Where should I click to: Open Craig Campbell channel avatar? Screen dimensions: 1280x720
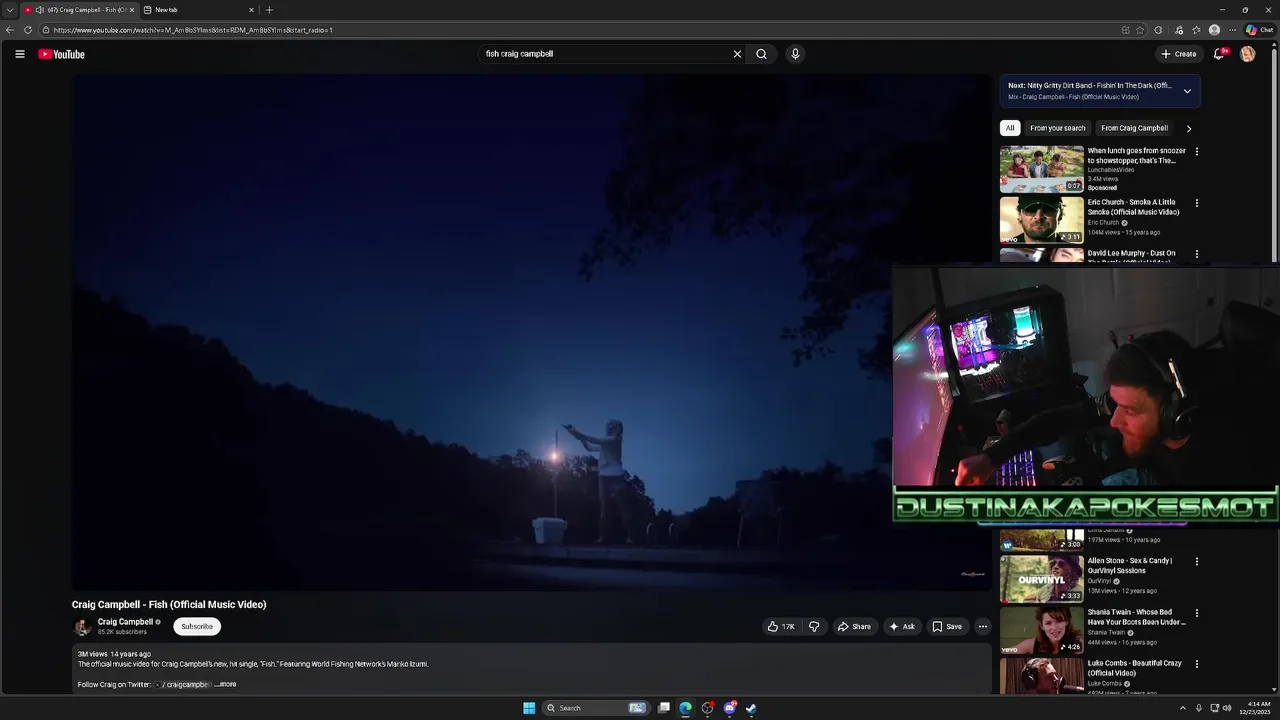(x=83, y=627)
